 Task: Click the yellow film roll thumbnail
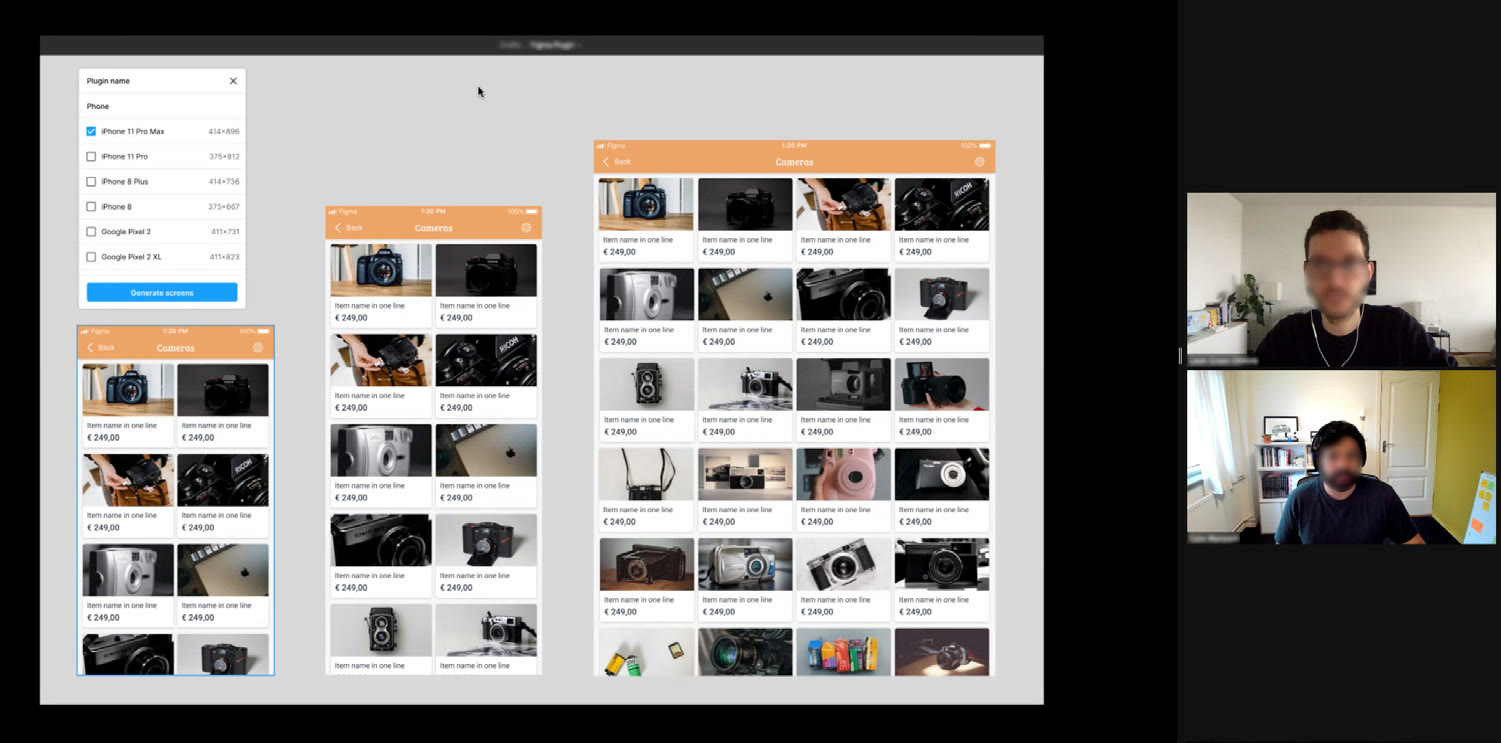coord(646,652)
